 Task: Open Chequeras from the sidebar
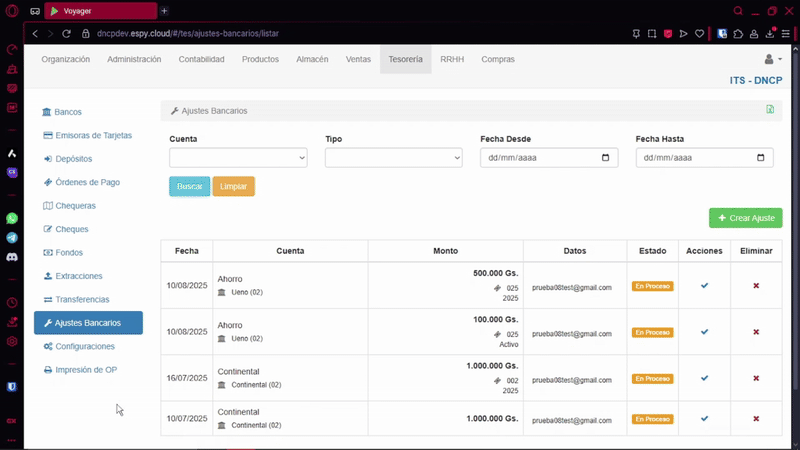75,206
